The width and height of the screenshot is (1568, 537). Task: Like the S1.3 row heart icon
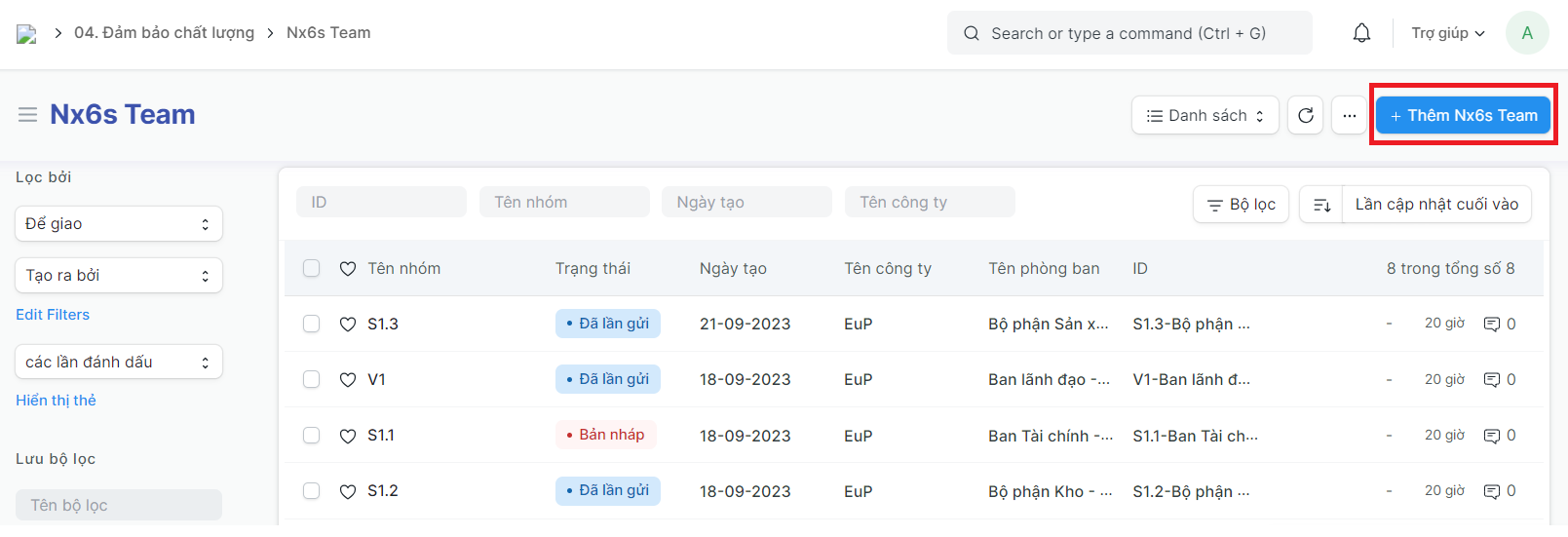click(x=348, y=324)
